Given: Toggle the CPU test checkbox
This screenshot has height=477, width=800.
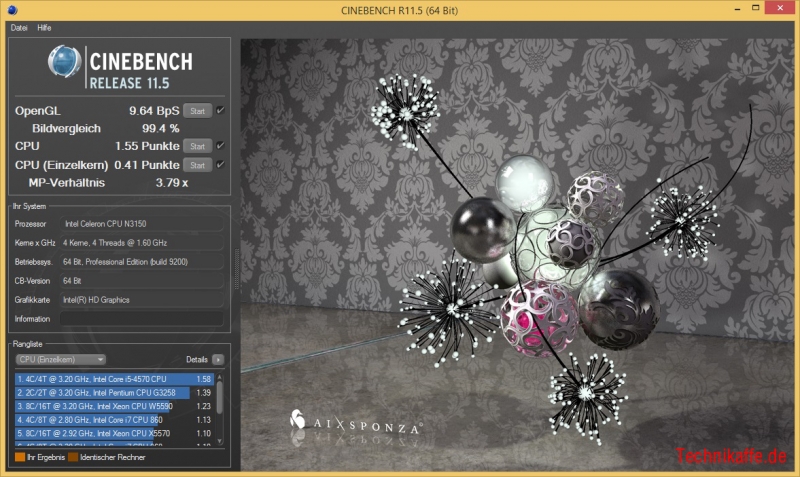Looking at the screenshot, I should (220, 145).
